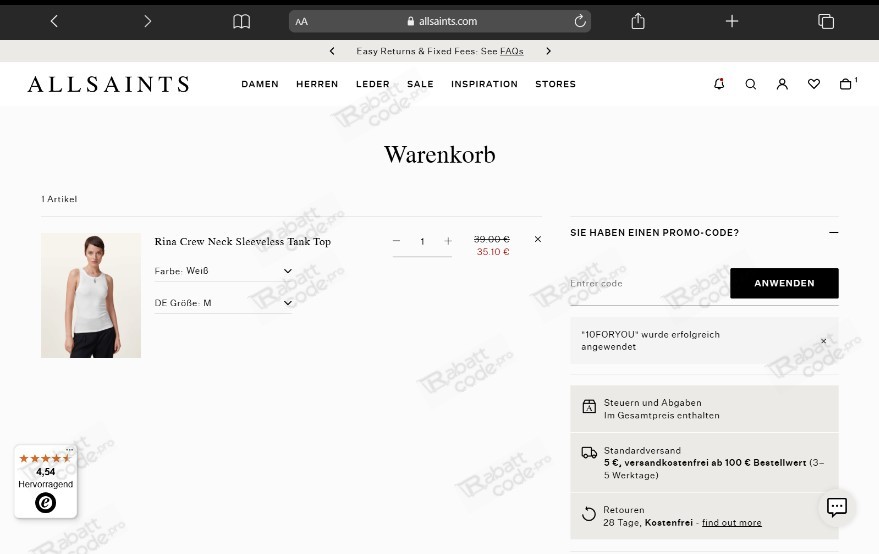Open the account profile icon
Image resolution: width=879 pixels, height=554 pixels.
[782, 84]
